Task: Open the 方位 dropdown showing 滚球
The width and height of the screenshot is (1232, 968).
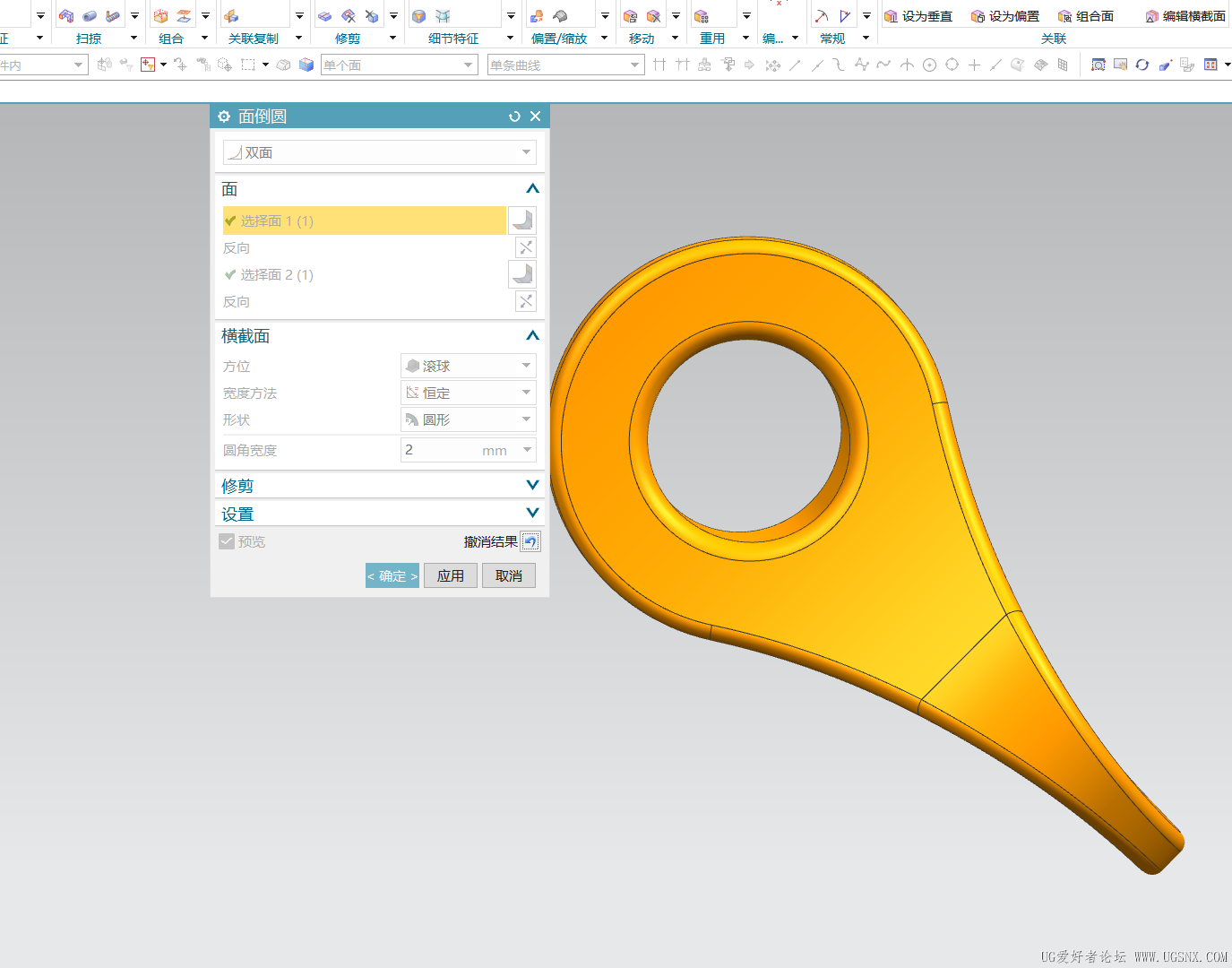Action: pos(468,366)
